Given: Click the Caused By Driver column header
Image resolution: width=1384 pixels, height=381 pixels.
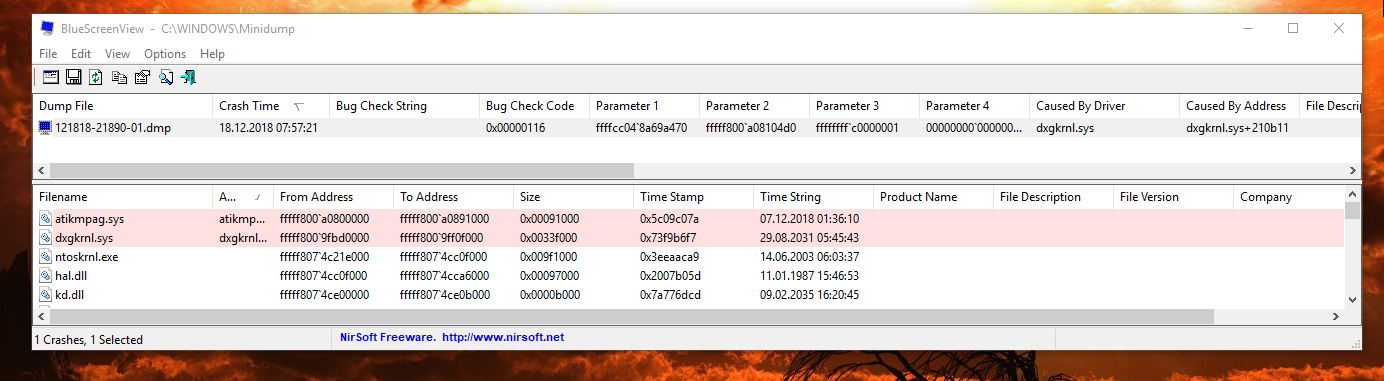Looking at the screenshot, I should point(1105,106).
